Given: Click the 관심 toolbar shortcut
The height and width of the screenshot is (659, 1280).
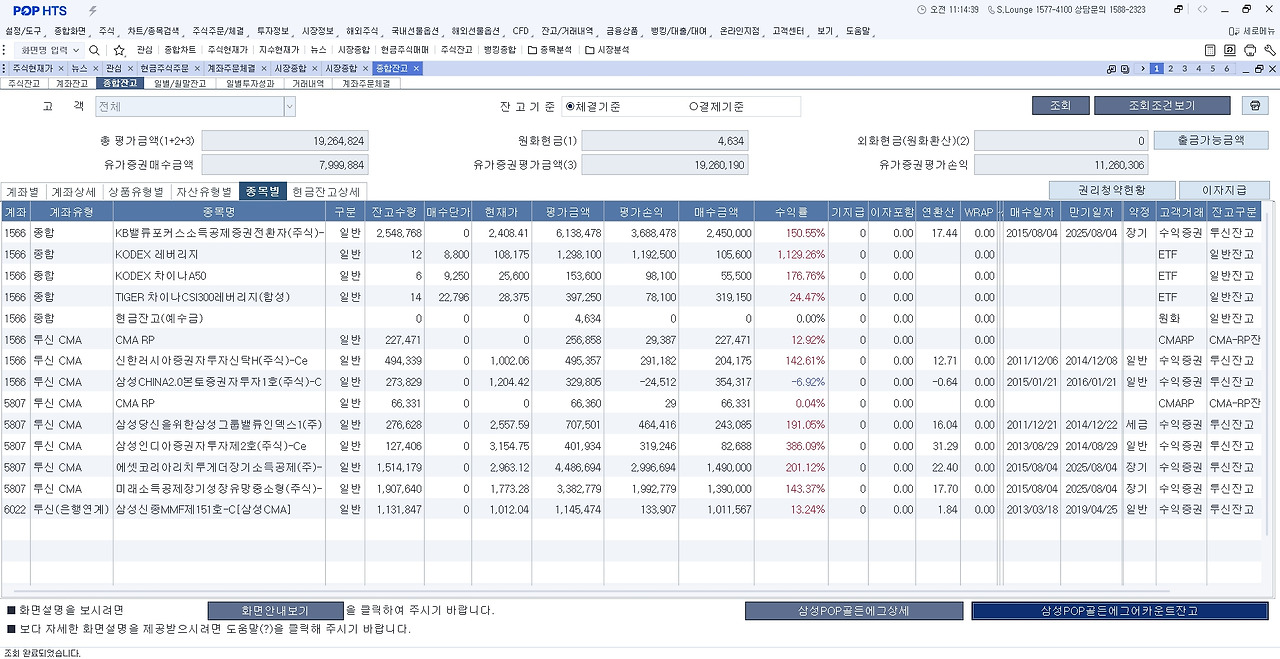Looking at the screenshot, I should [145, 50].
